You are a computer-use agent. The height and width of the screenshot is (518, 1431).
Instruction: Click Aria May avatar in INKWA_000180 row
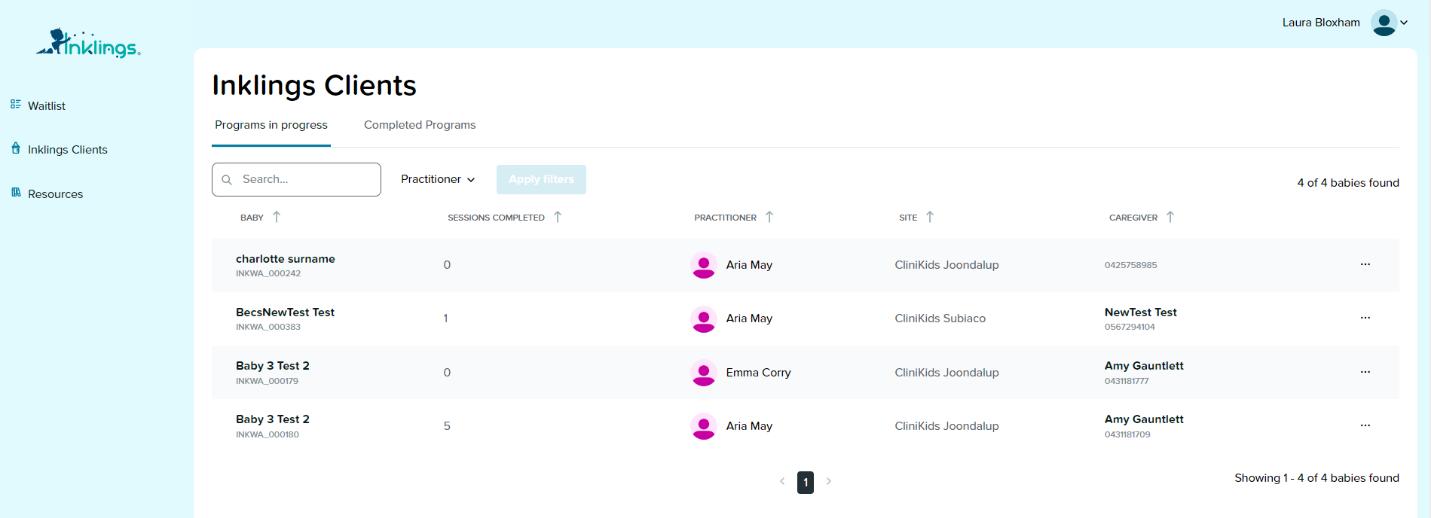704,426
